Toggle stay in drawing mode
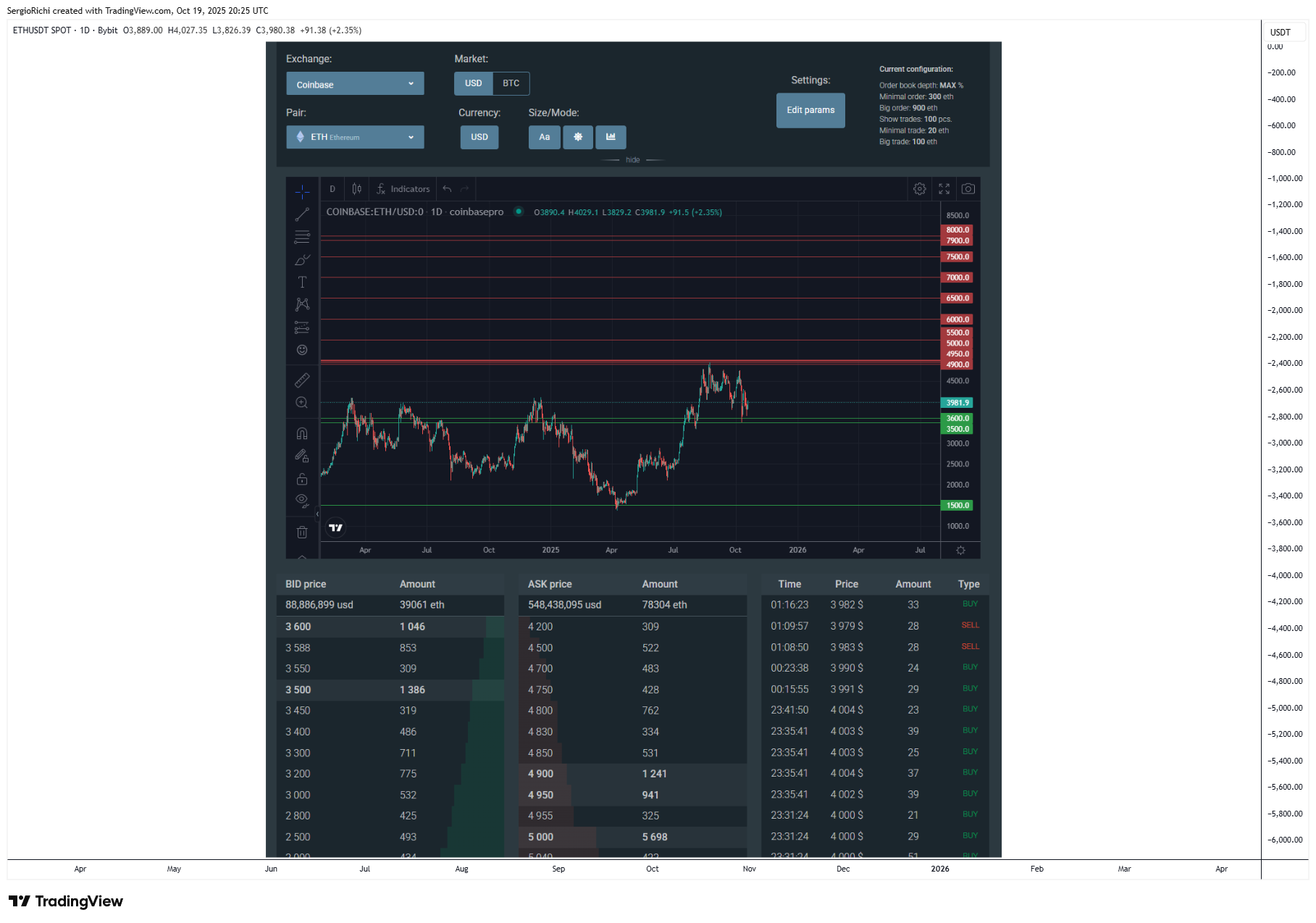This screenshot has width=1316, height=923. pos(302,456)
